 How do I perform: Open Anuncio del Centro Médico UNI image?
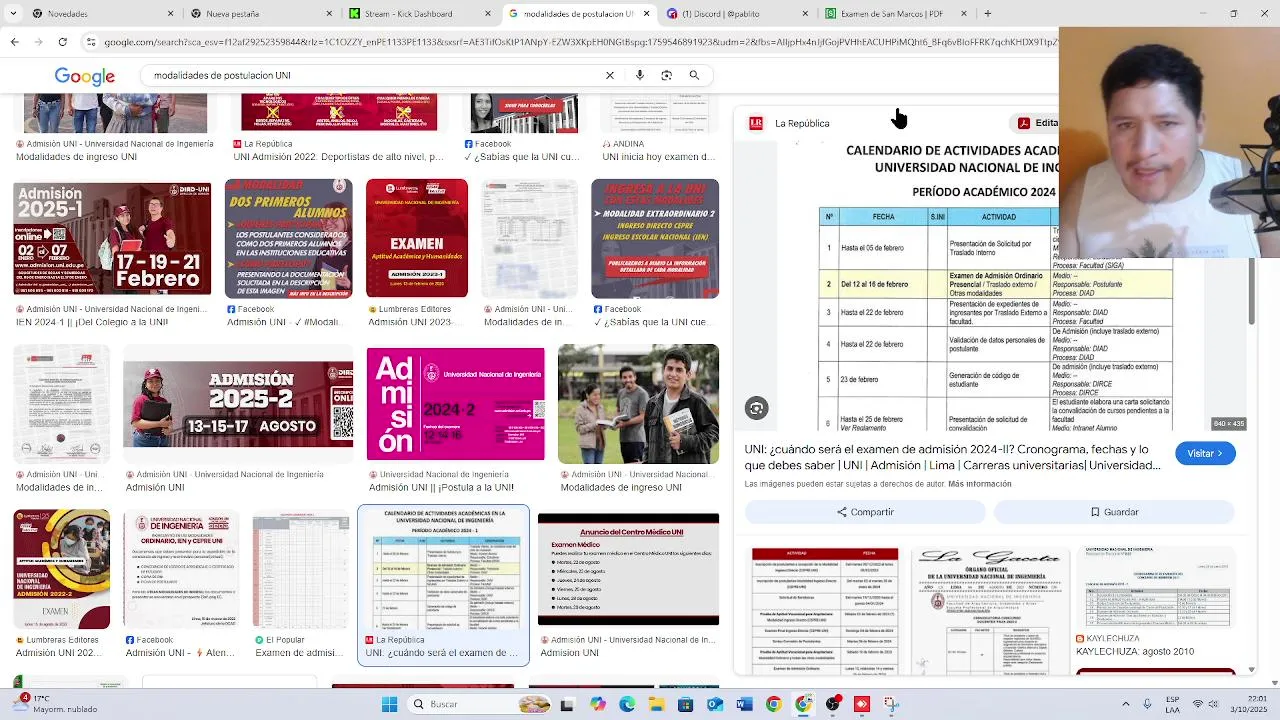[628, 569]
